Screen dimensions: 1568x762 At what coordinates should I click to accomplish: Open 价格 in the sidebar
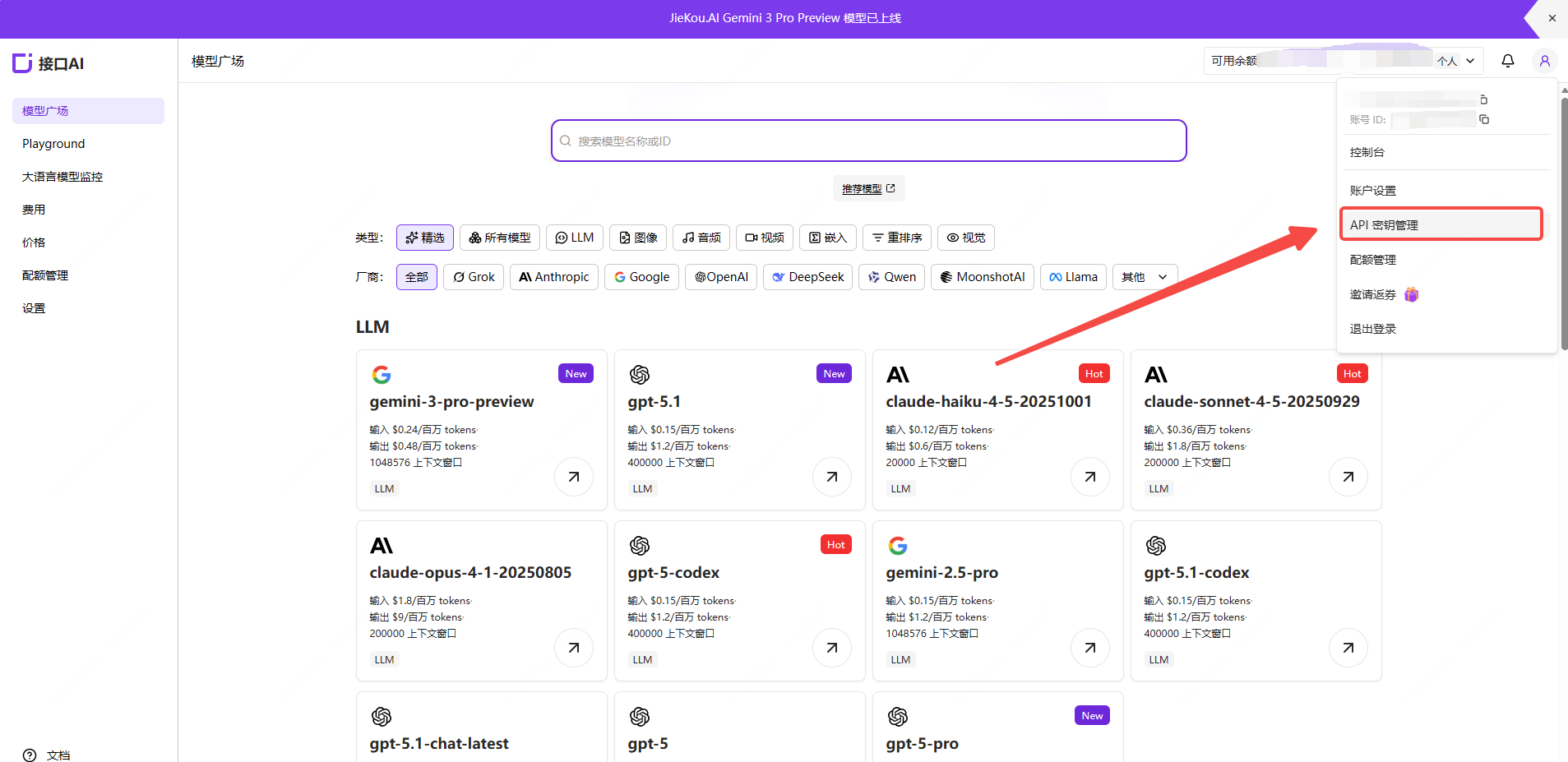(88, 242)
